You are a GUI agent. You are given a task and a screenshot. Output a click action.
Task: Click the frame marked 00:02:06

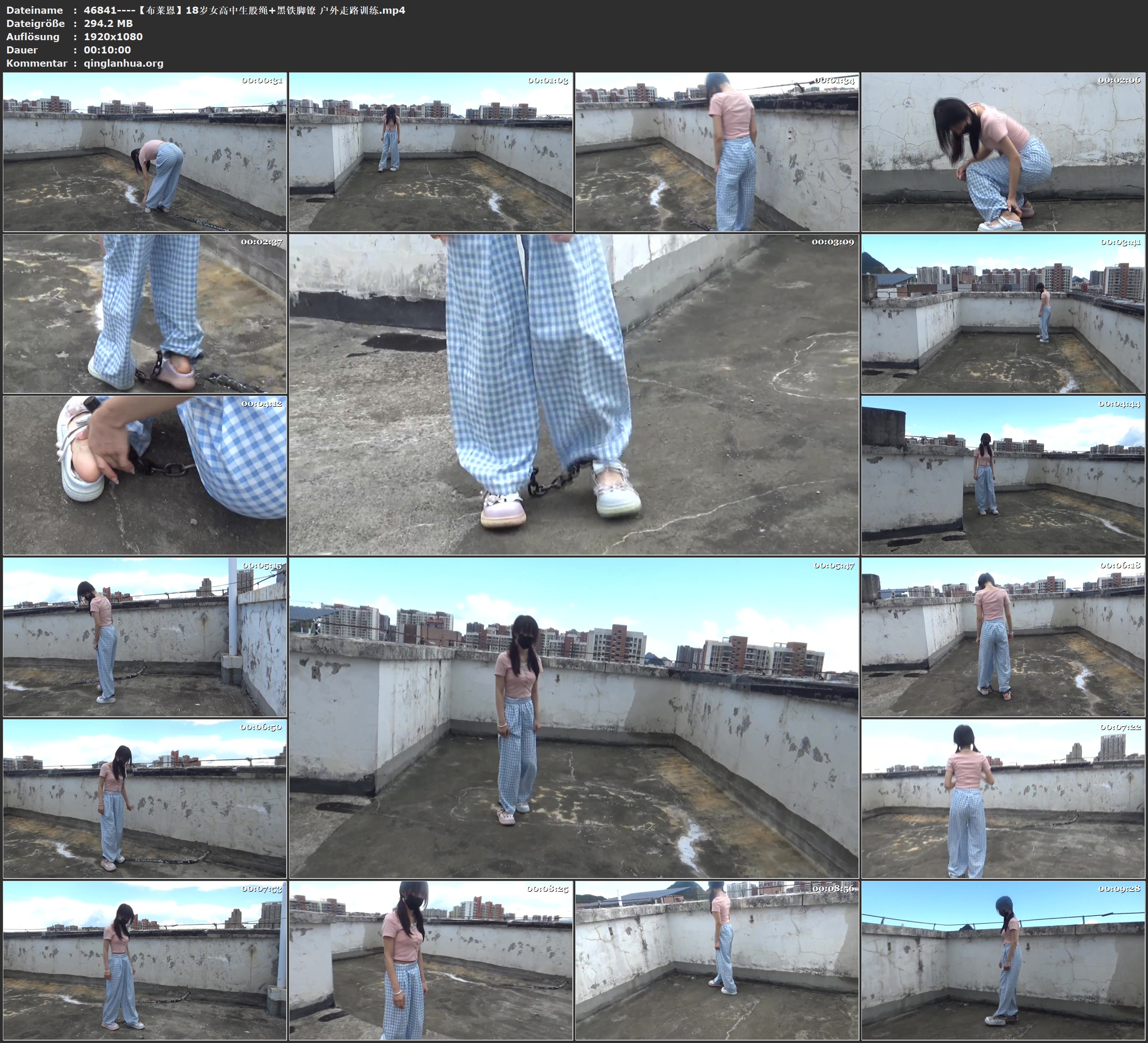[x=1003, y=151]
